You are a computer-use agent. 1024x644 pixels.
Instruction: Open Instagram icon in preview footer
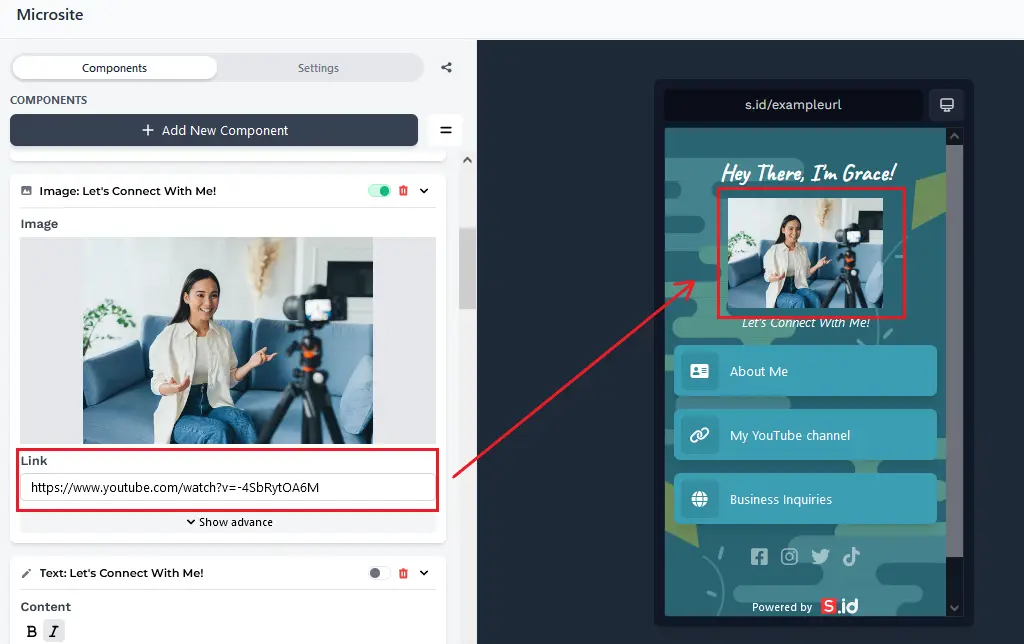pos(790,557)
